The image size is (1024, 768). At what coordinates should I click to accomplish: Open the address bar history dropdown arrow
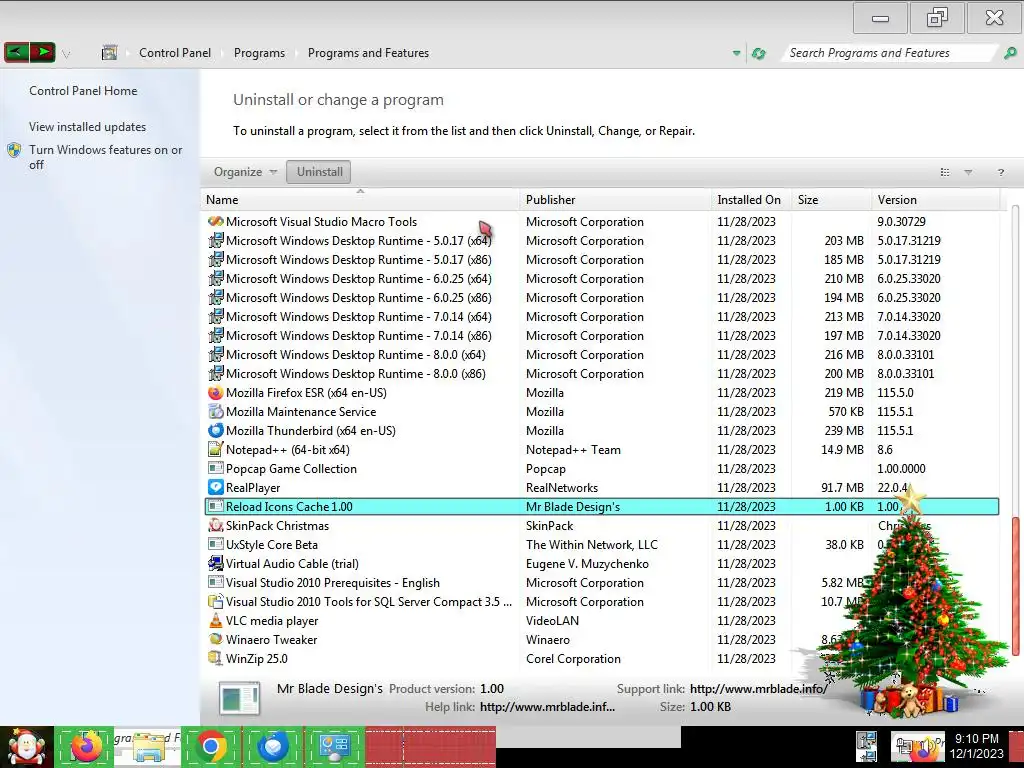click(x=736, y=54)
